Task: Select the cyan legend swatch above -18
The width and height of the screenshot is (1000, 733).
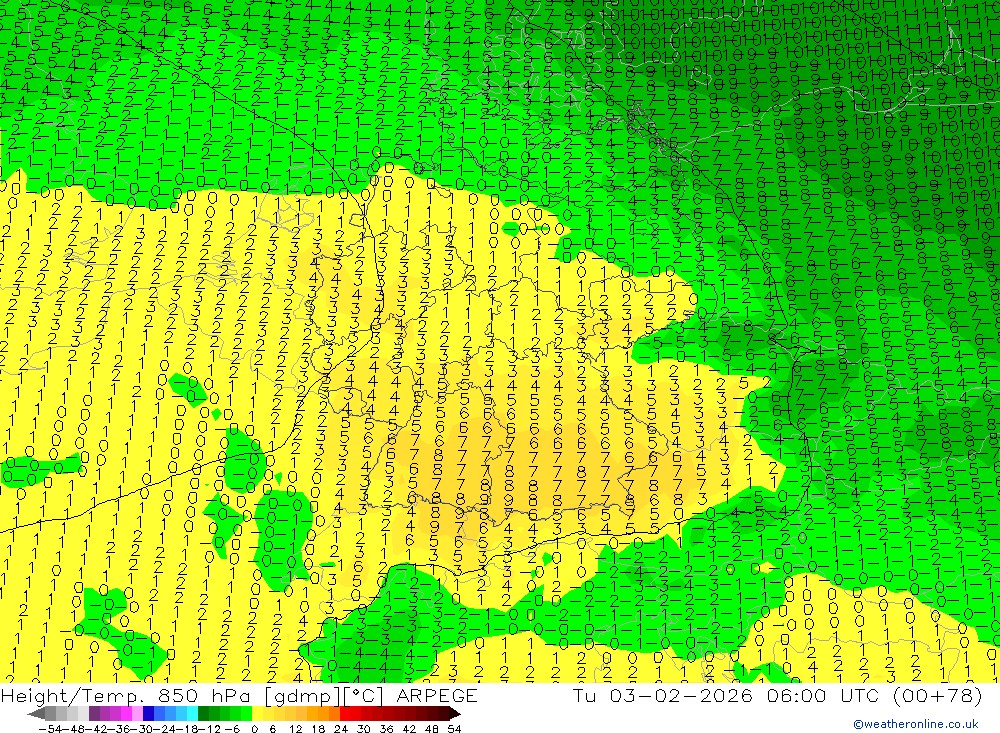Action: coord(192,714)
